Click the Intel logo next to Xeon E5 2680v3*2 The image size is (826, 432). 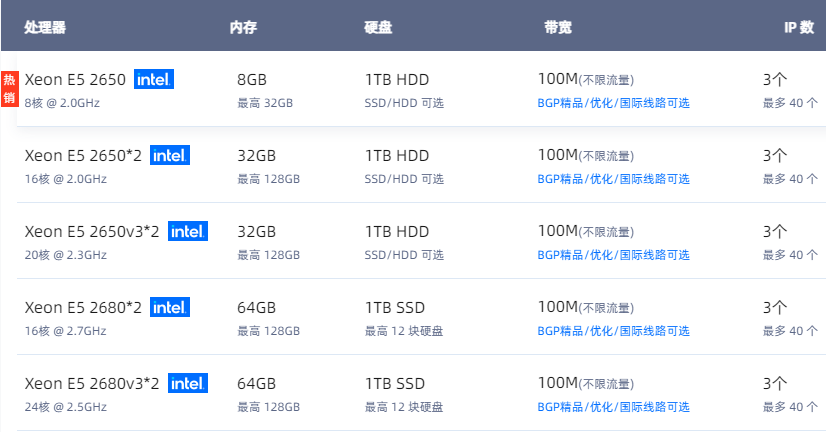click(x=188, y=382)
